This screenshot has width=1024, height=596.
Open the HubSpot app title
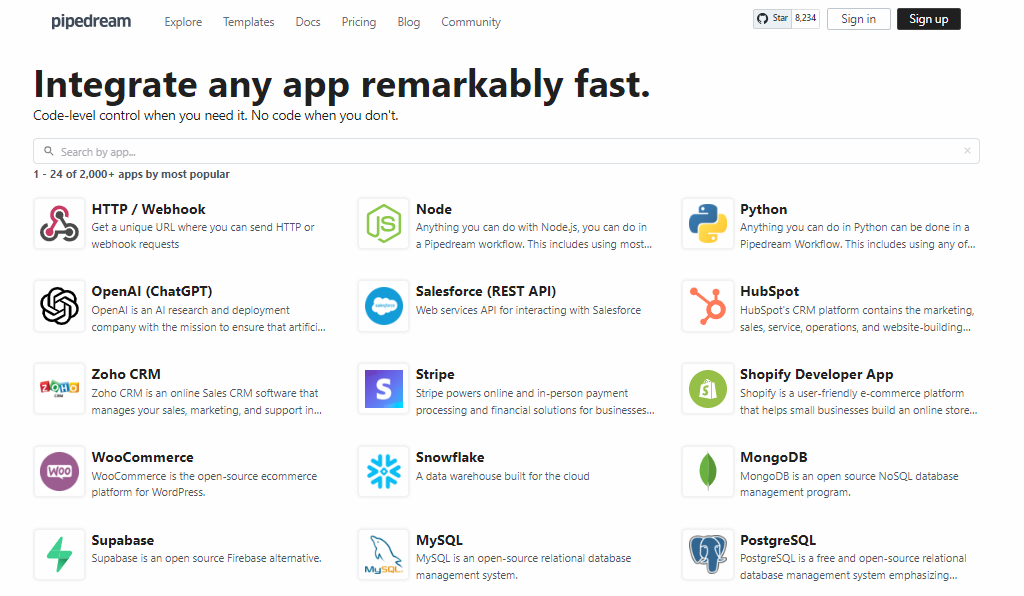pyautogui.click(x=769, y=291)
